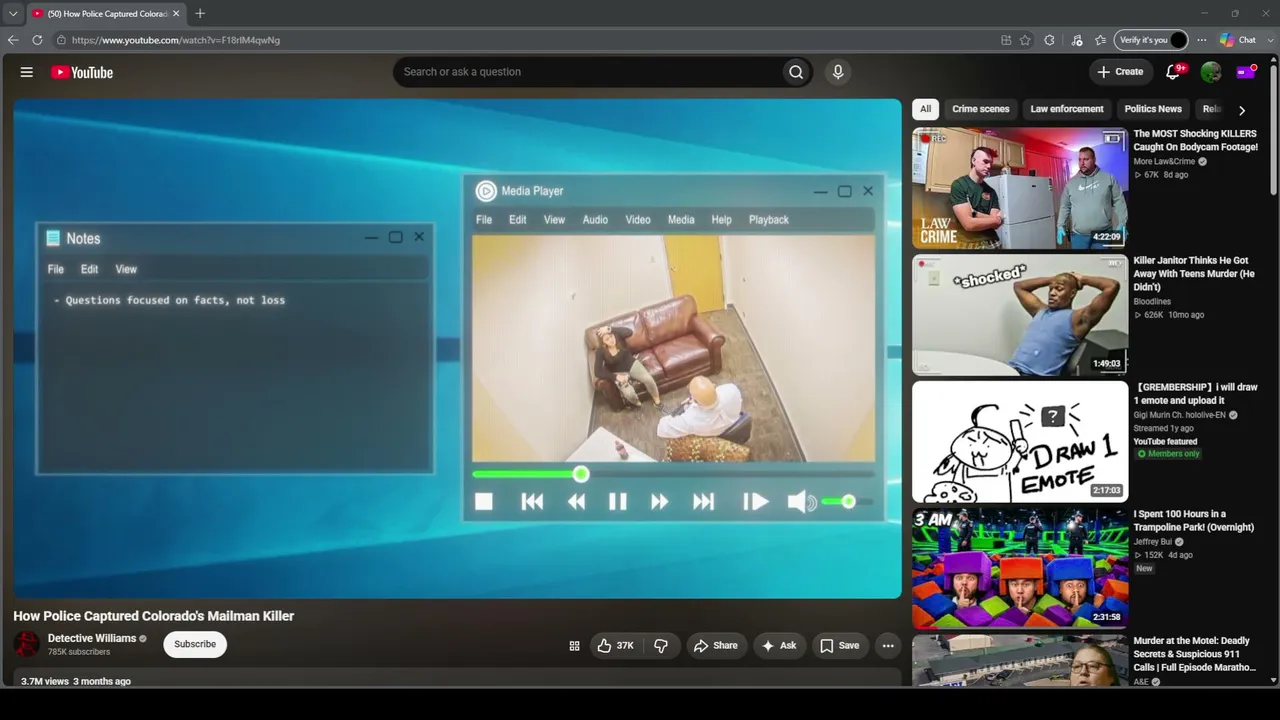Reload the page with the refresh icon
Screen dimensions: 1280x720
pos(37,40)
